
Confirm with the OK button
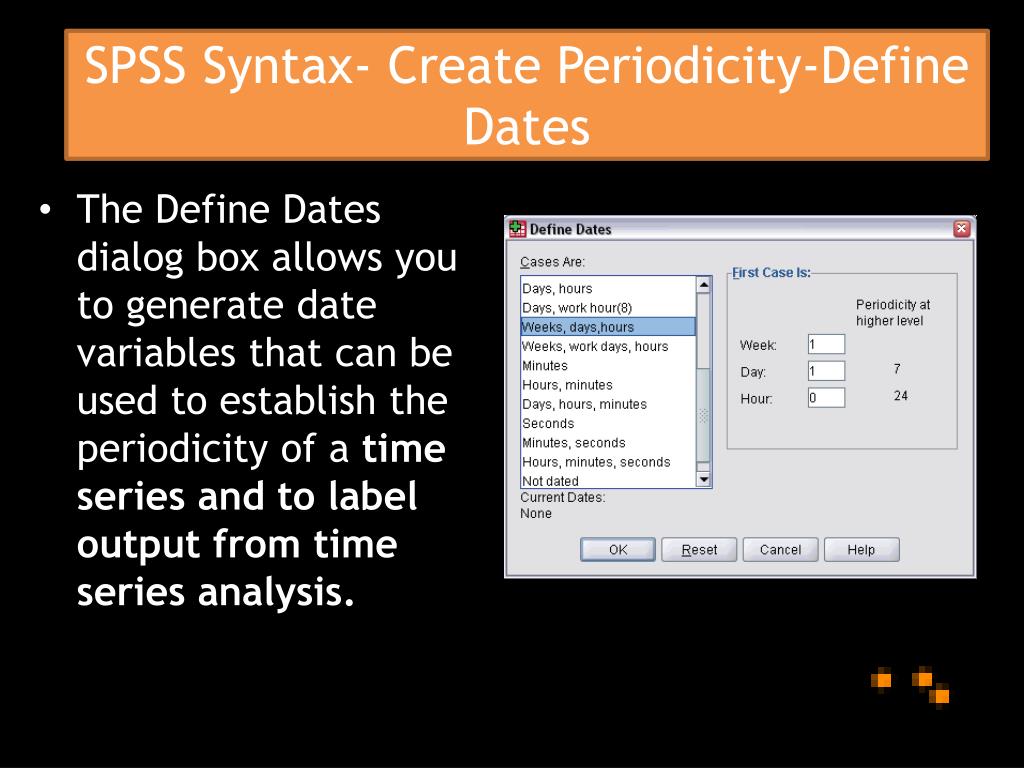(x=618, y=550)
